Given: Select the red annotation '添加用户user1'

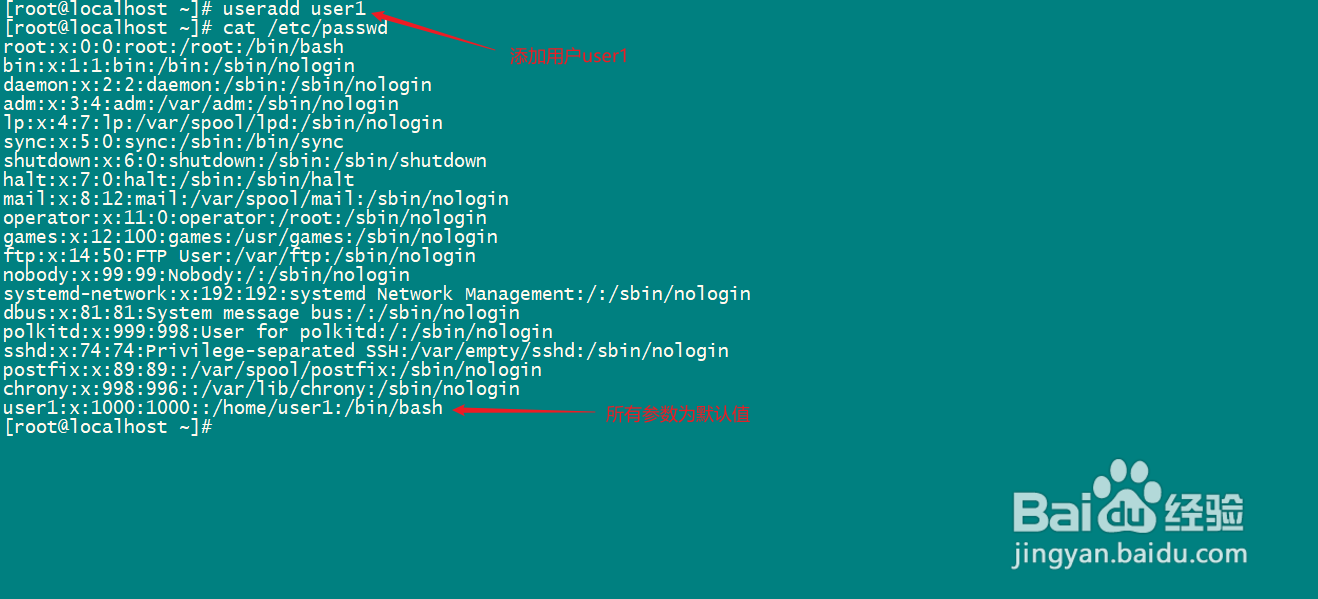Looking at the screenshot, I should pos(568,57).
